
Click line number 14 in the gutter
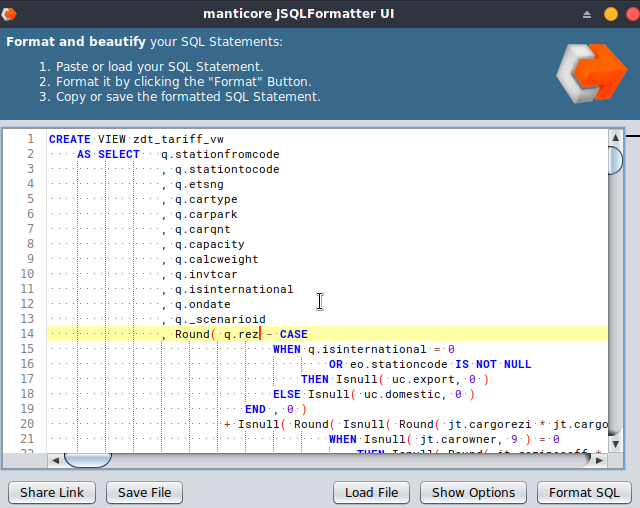27,334
